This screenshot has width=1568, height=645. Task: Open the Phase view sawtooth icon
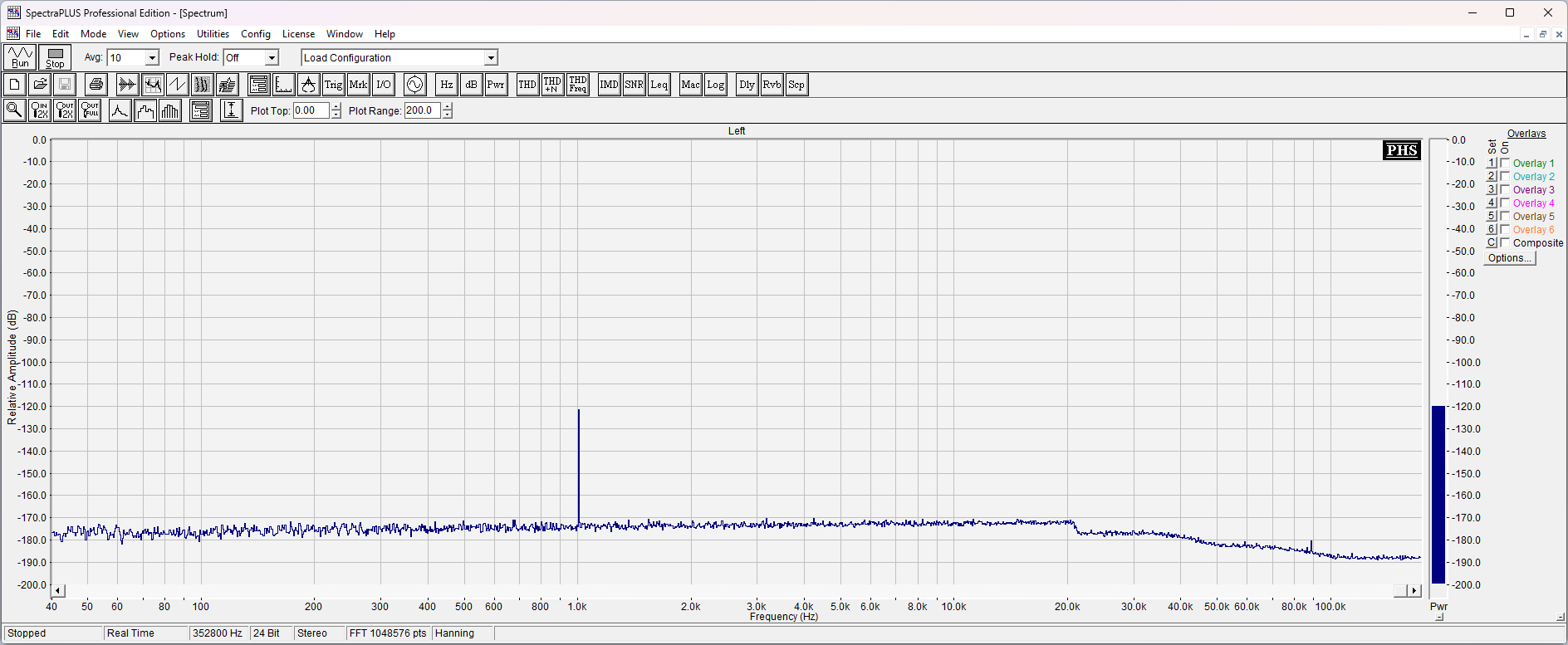pos(177,85)
